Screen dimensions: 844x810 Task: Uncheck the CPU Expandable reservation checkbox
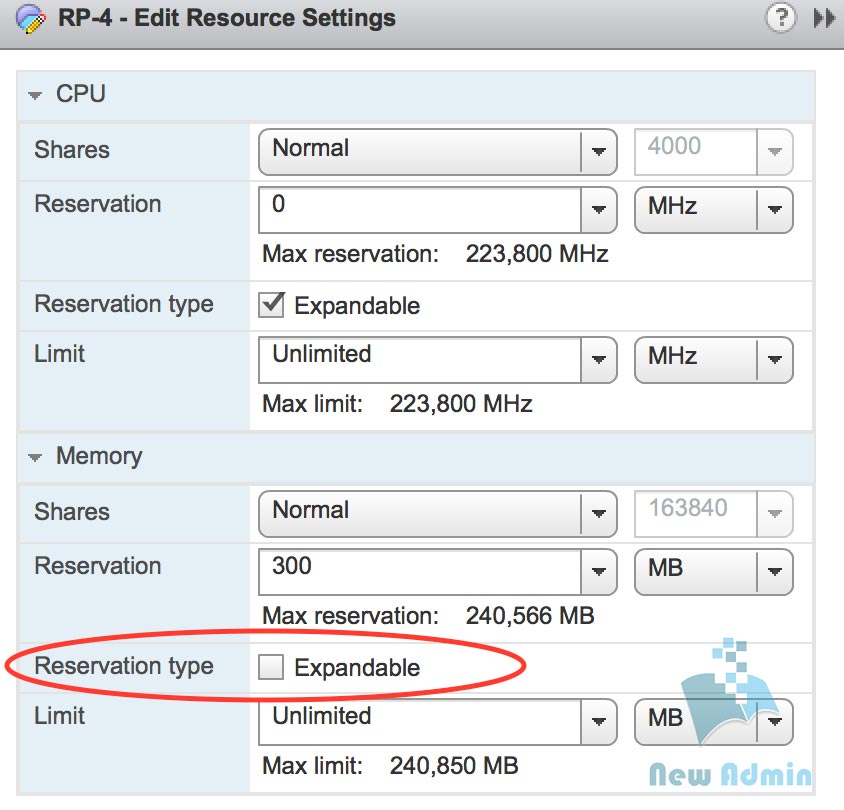tap(271, 305)
